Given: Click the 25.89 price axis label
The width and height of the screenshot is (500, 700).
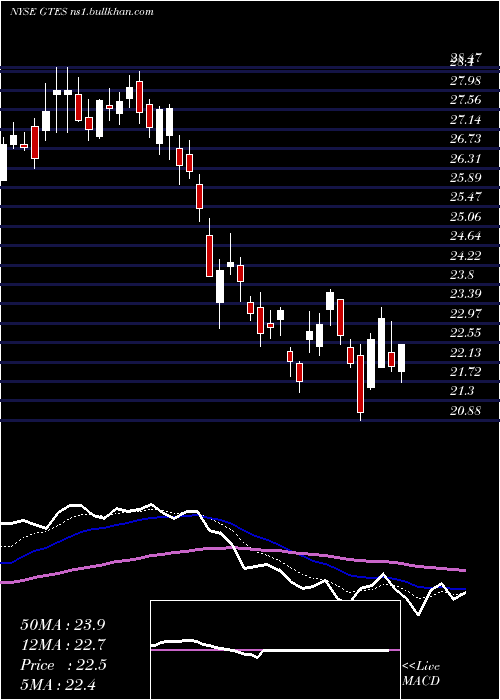Looking at the screenshot, I should click(466, 178).
